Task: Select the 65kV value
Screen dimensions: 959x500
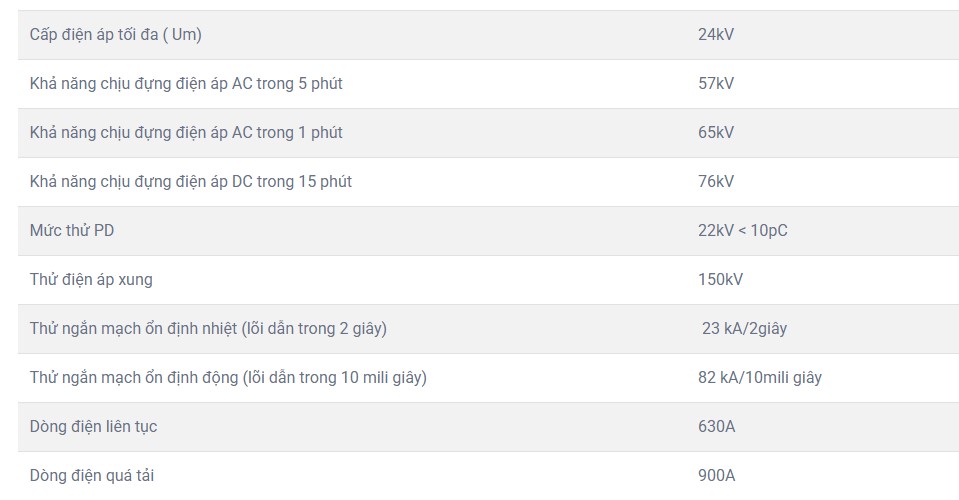Action: tap(716, 133)
